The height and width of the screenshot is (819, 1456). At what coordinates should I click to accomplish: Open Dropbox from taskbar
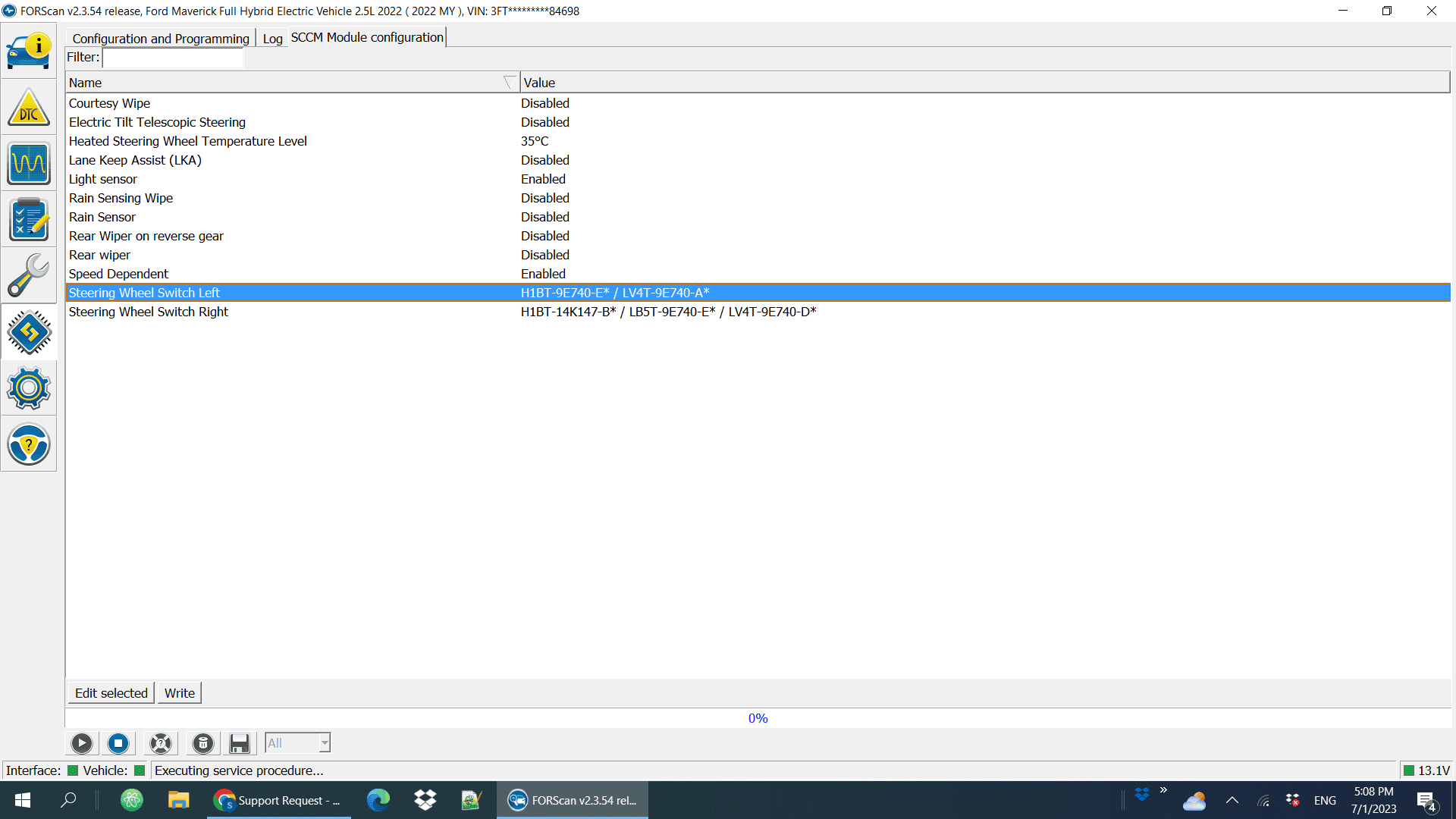tap(425, 800)
